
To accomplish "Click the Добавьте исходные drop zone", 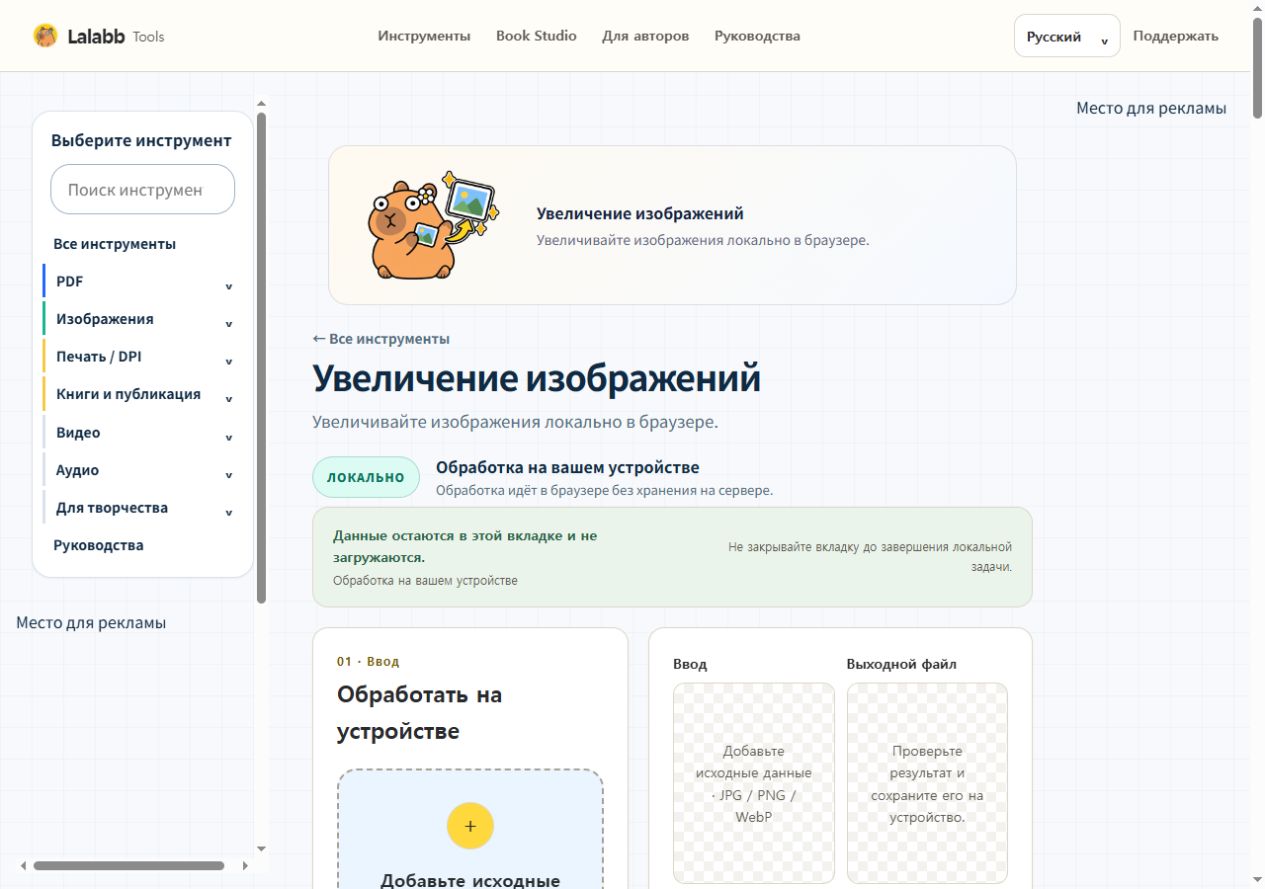I will (x=470, y=829).
